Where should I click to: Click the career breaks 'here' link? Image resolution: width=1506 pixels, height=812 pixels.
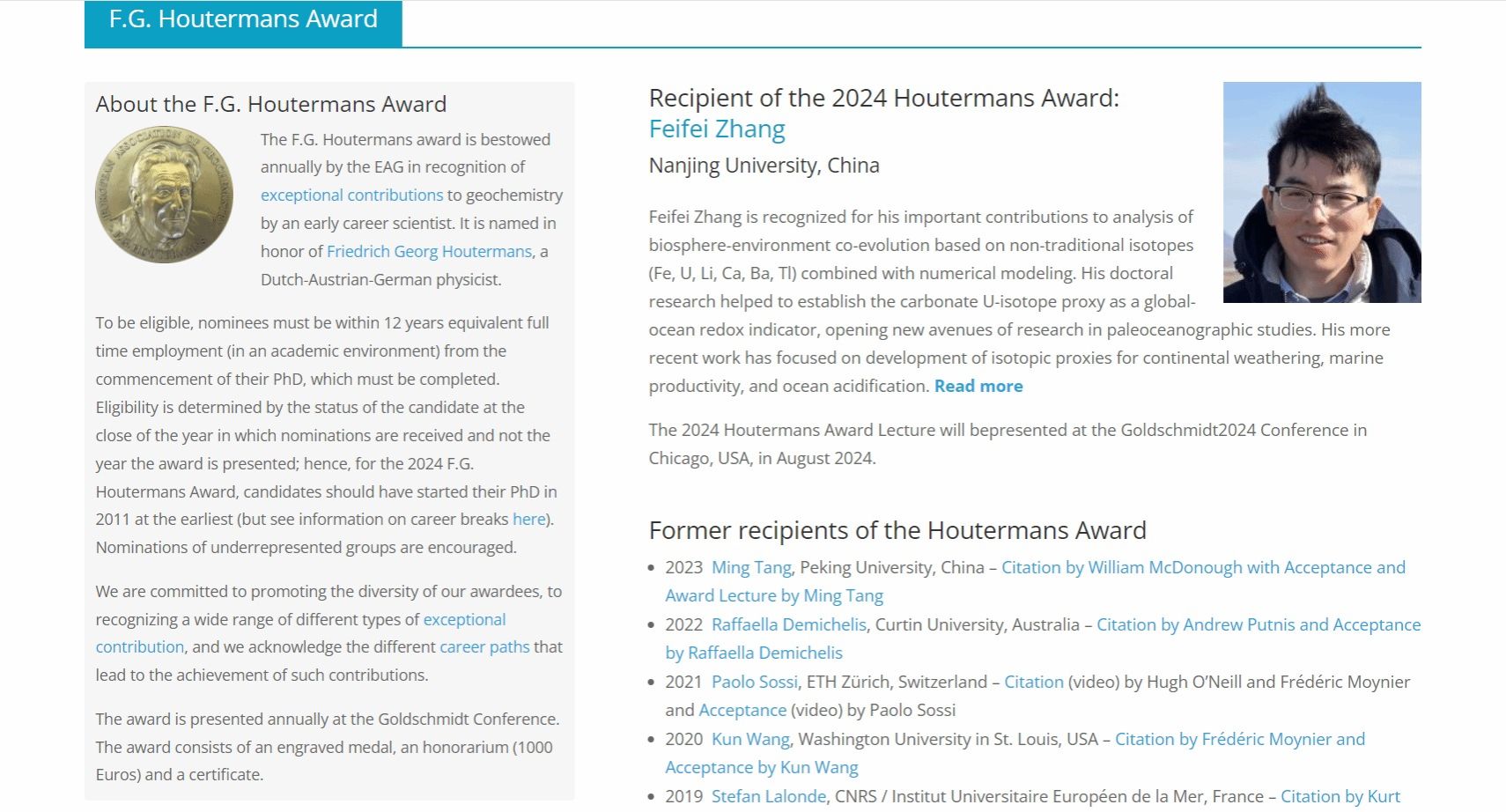(x=528, y=520)
